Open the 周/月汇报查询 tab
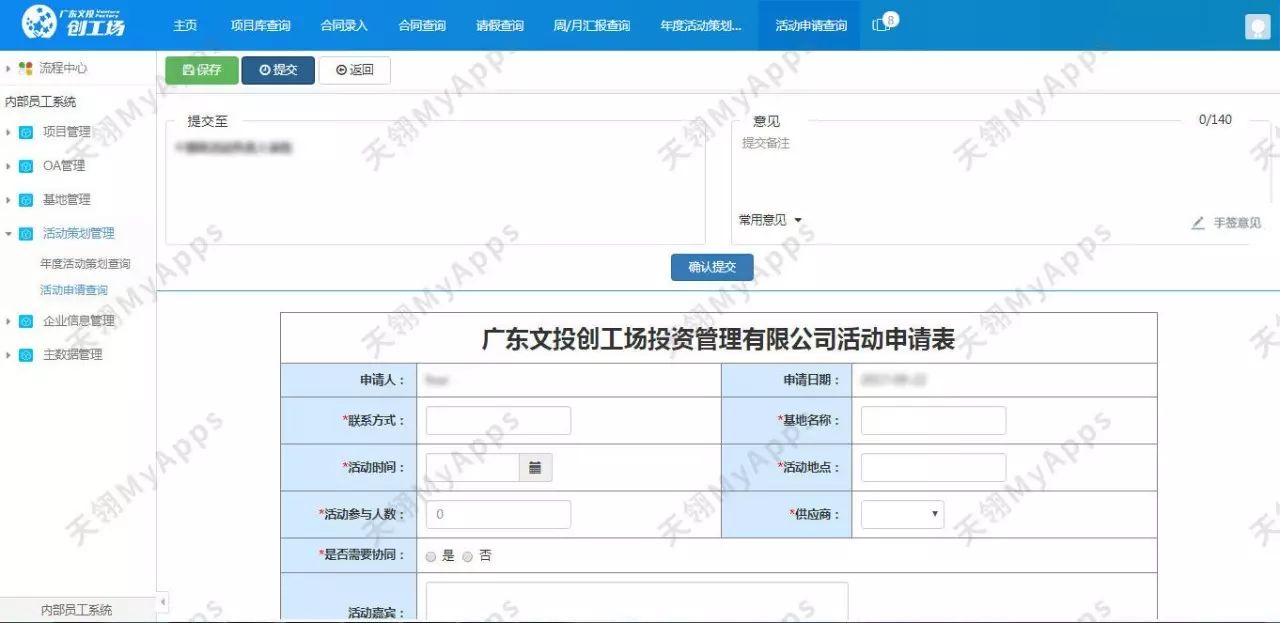 592,25
